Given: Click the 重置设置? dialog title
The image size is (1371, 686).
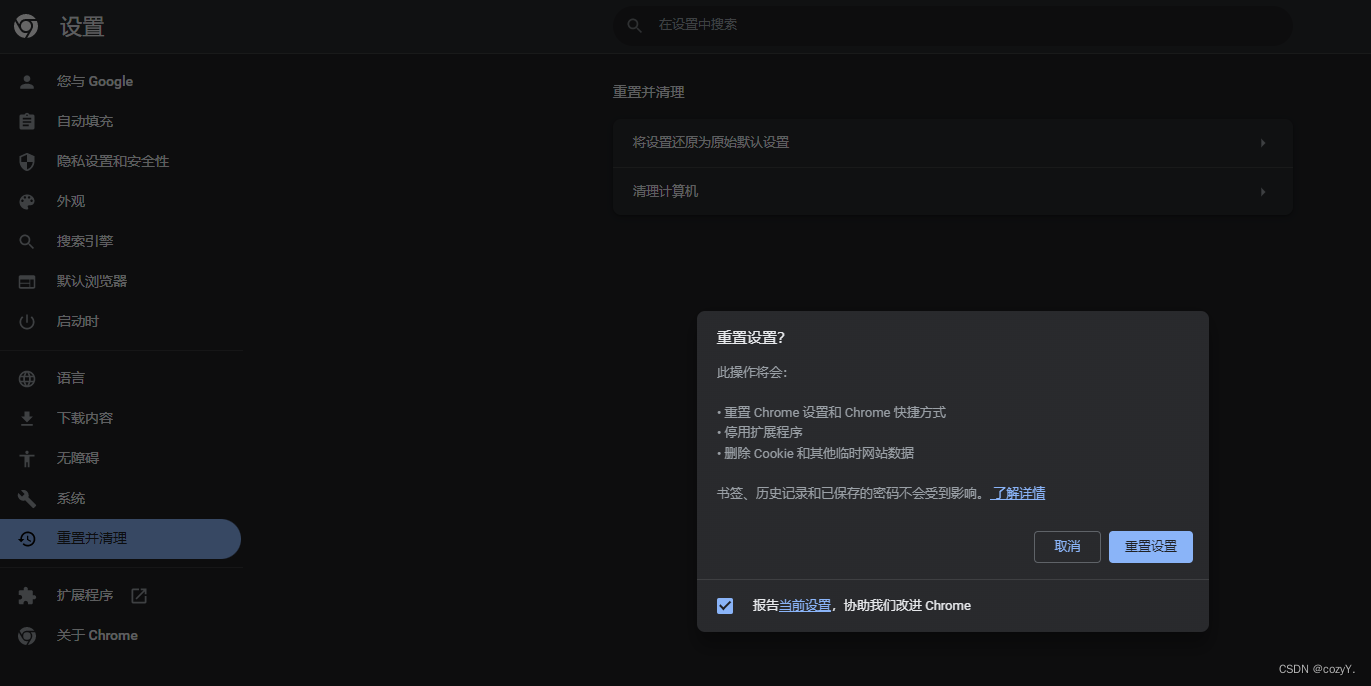Looking at the screenshot, I should click(751, 338).
